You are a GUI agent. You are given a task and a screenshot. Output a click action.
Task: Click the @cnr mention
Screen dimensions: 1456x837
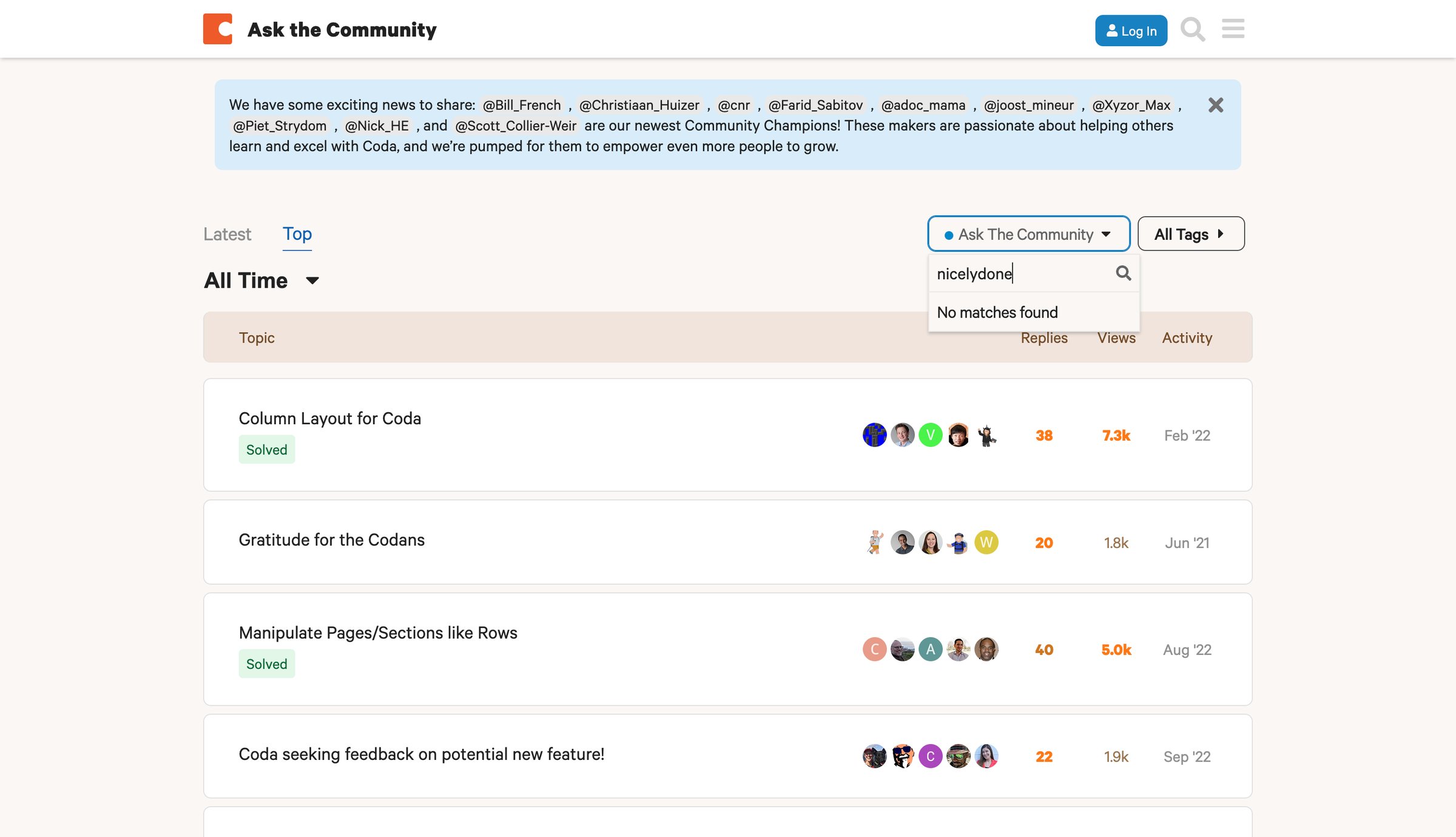click(x=733, y=105)
